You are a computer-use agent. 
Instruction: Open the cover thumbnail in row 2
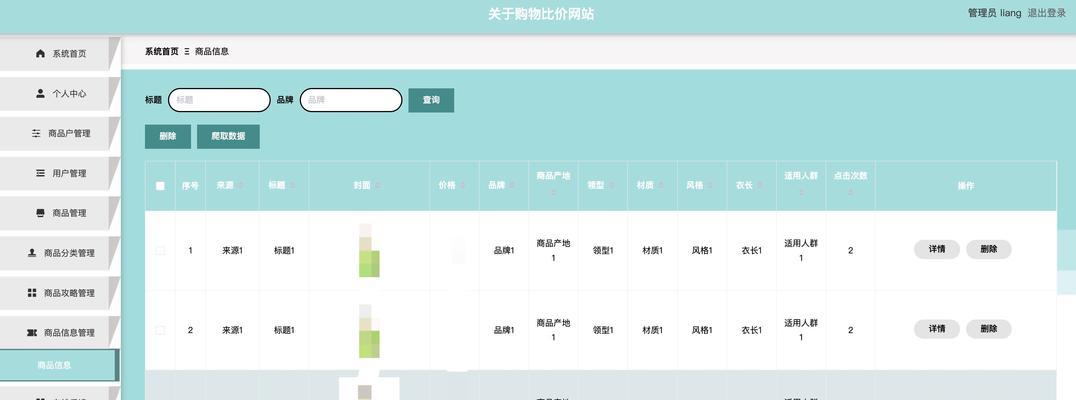pyautogui.click(x=369, y=331)
